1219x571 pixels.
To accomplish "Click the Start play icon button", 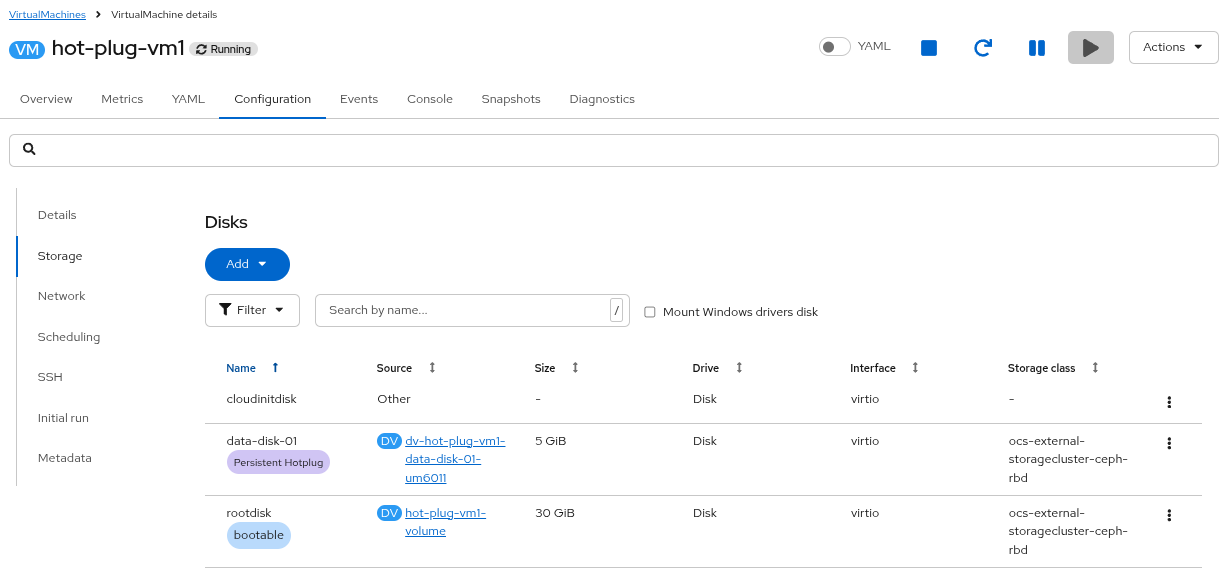I will (x=1090, y=48).
